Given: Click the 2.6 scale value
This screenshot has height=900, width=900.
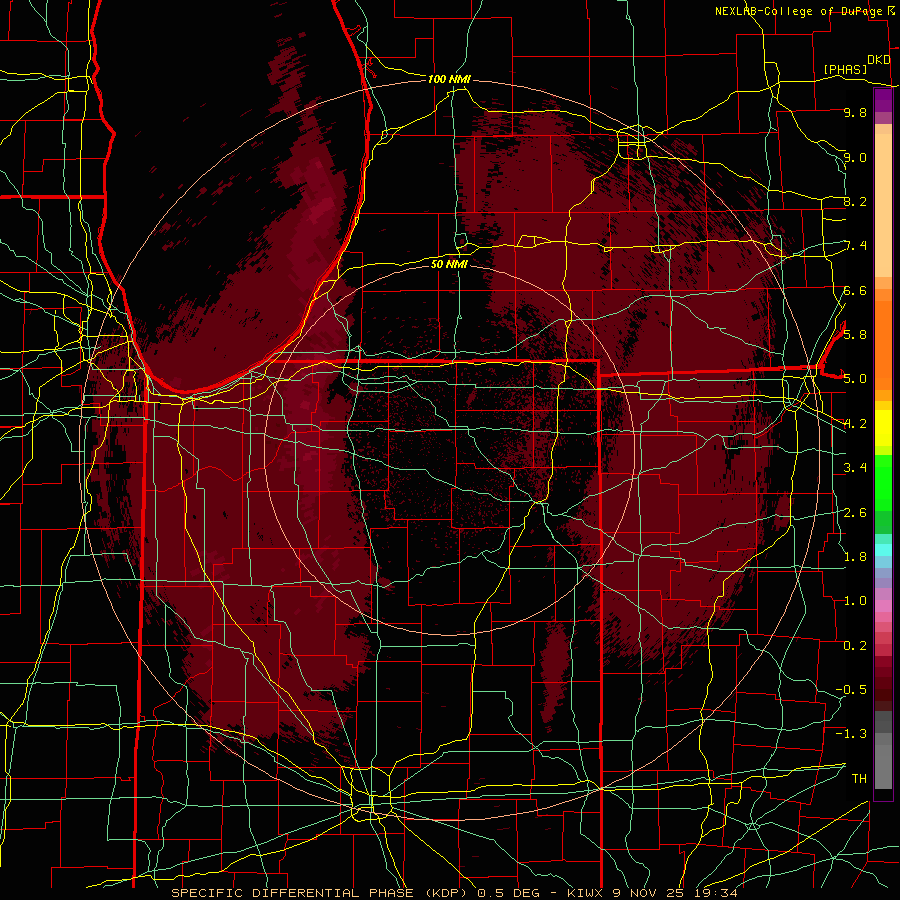Looking at the screenshot, I should (855, 513).
